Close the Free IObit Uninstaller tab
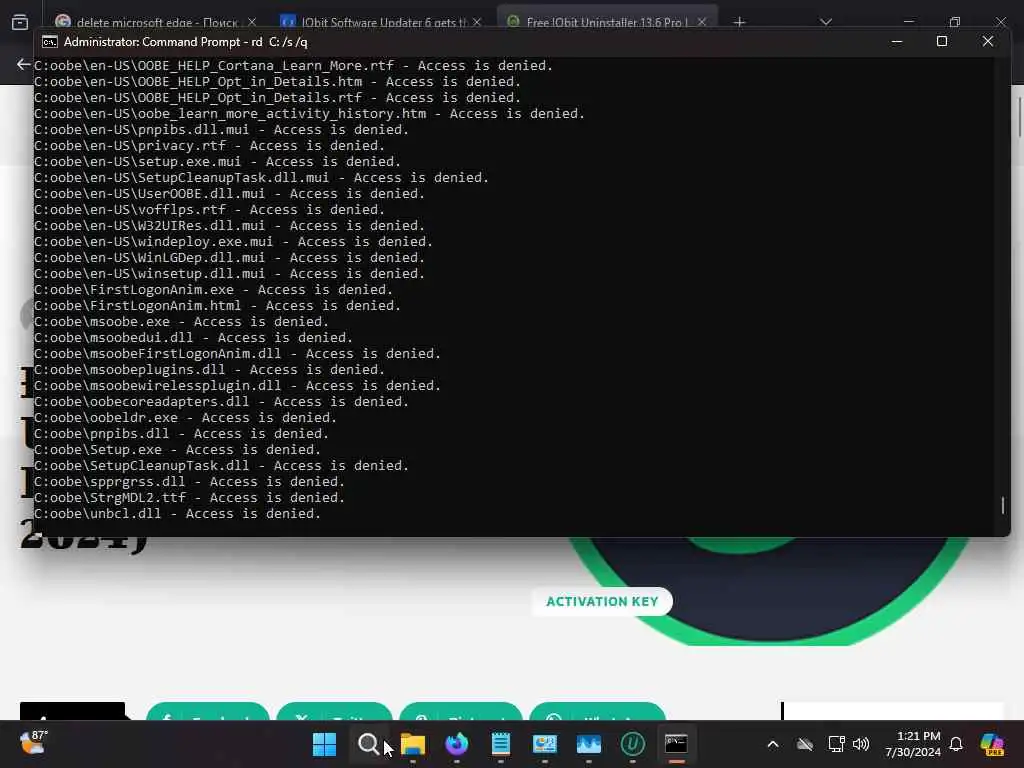This screenshot has width=1024, height=768. [x=701, y=22]
